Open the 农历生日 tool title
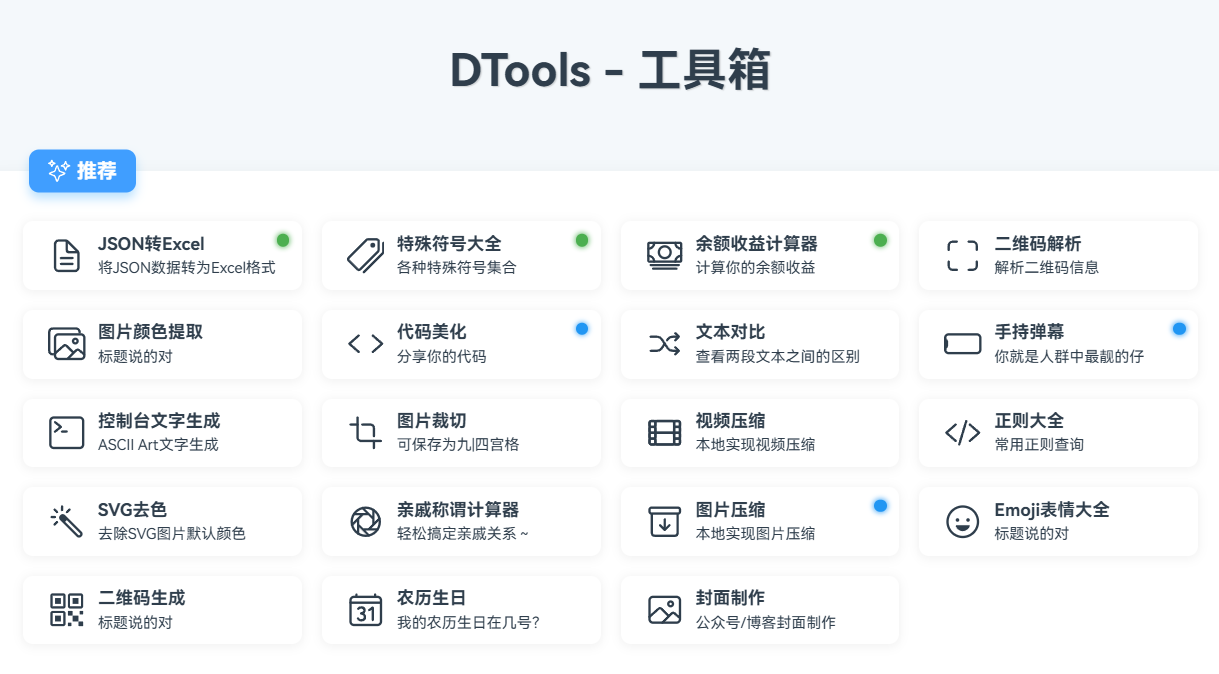This screenshot has width=1219, height=674. [x=432, y=598]
